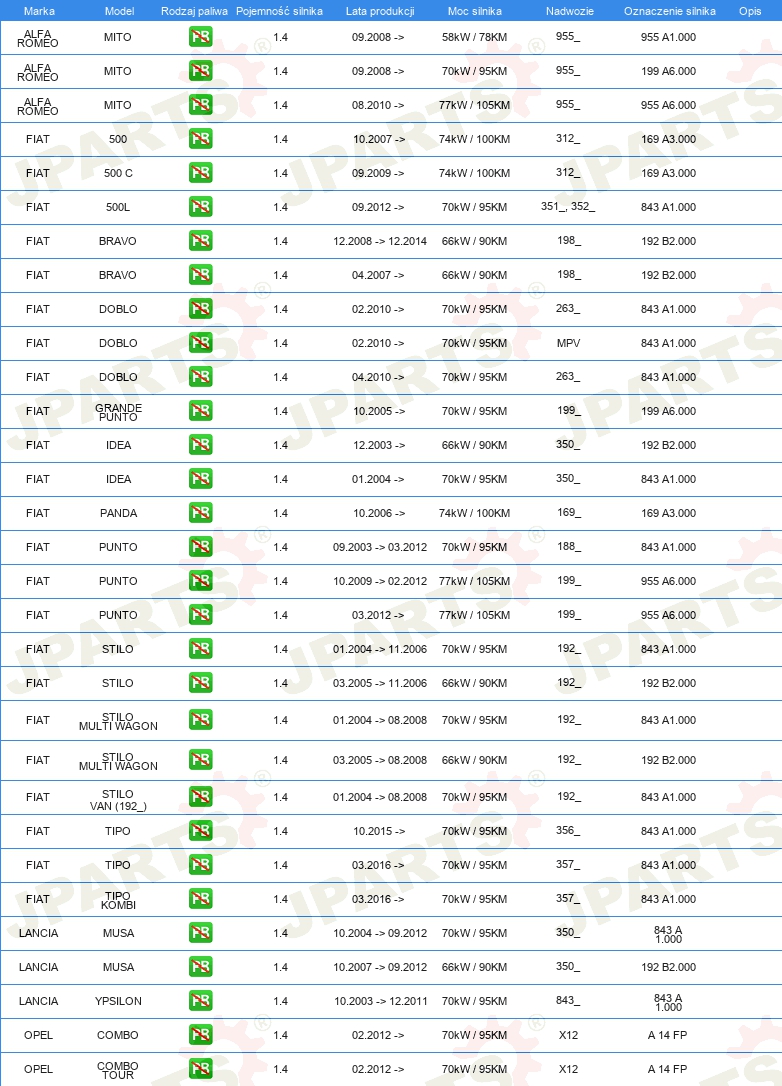Click the 169_ body code cell

[569, 513]
